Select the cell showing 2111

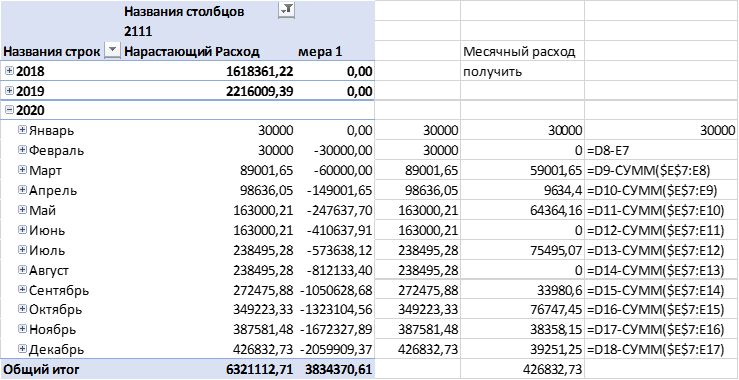138,32
